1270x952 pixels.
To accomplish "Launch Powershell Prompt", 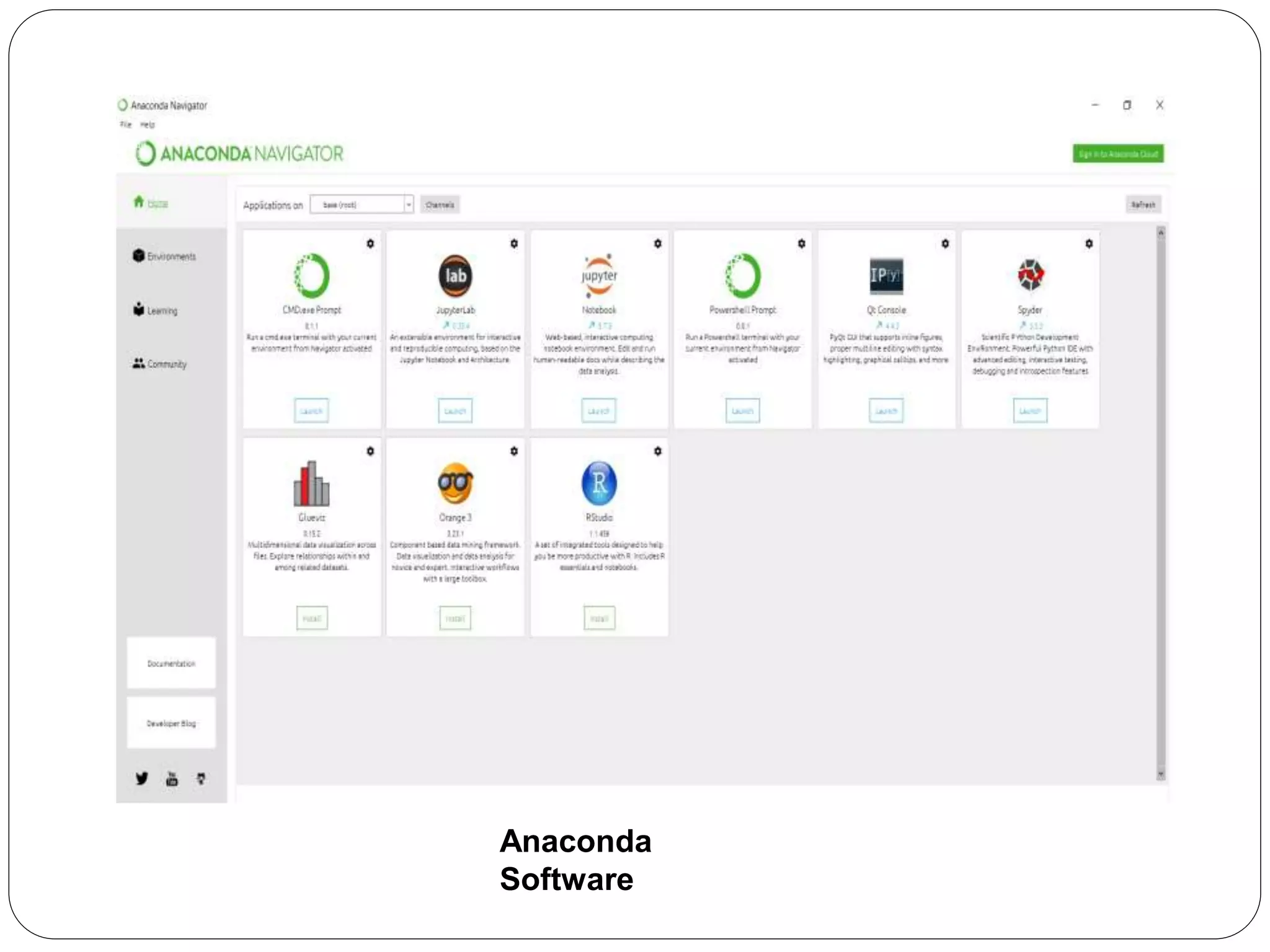I will tap(743, 410).
